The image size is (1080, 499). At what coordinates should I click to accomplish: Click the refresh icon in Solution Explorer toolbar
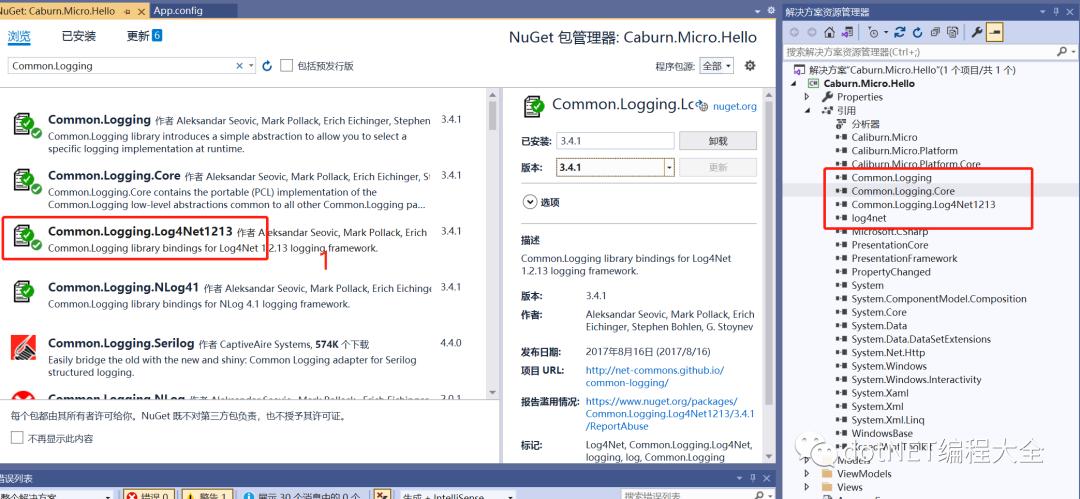point(917,32)
